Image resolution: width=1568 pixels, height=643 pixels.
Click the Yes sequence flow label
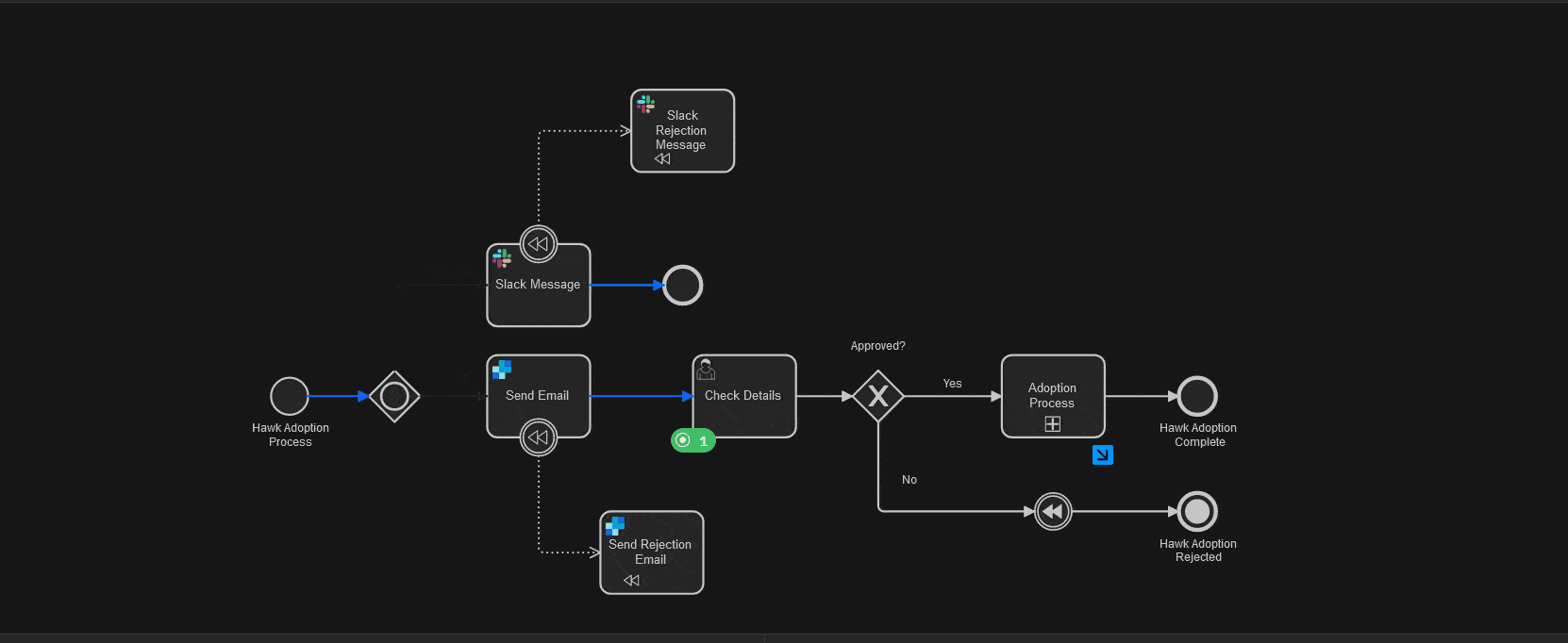pos(953,384)
